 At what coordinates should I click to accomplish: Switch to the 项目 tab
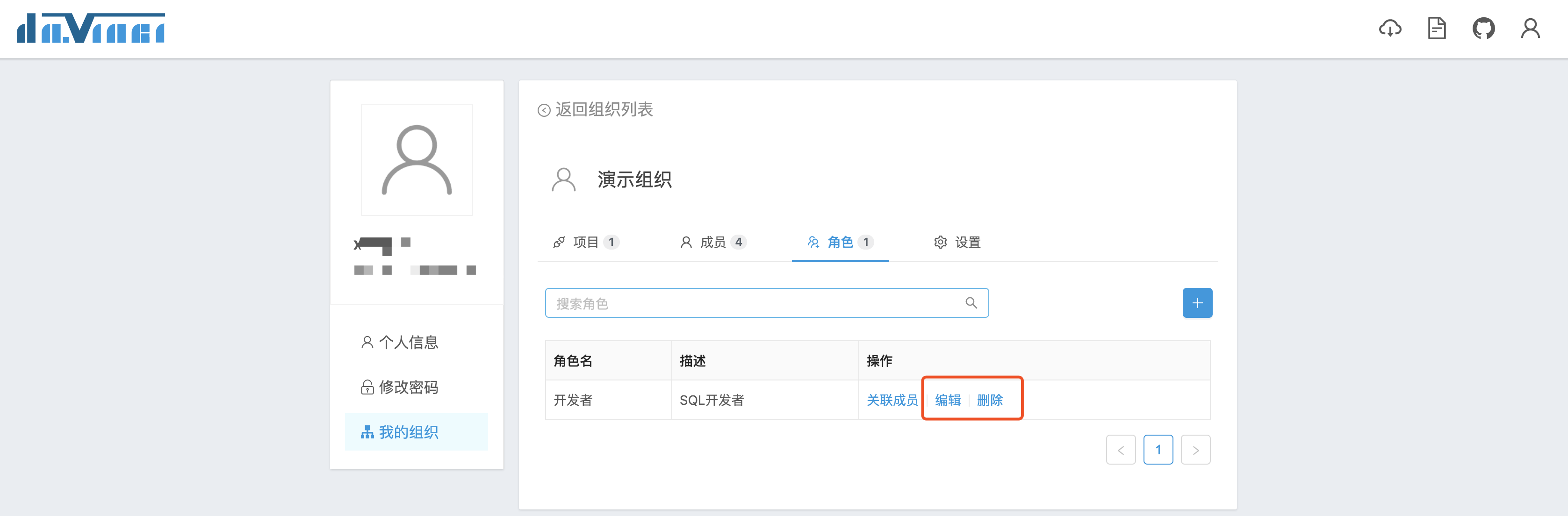click(x=586, y=242)
